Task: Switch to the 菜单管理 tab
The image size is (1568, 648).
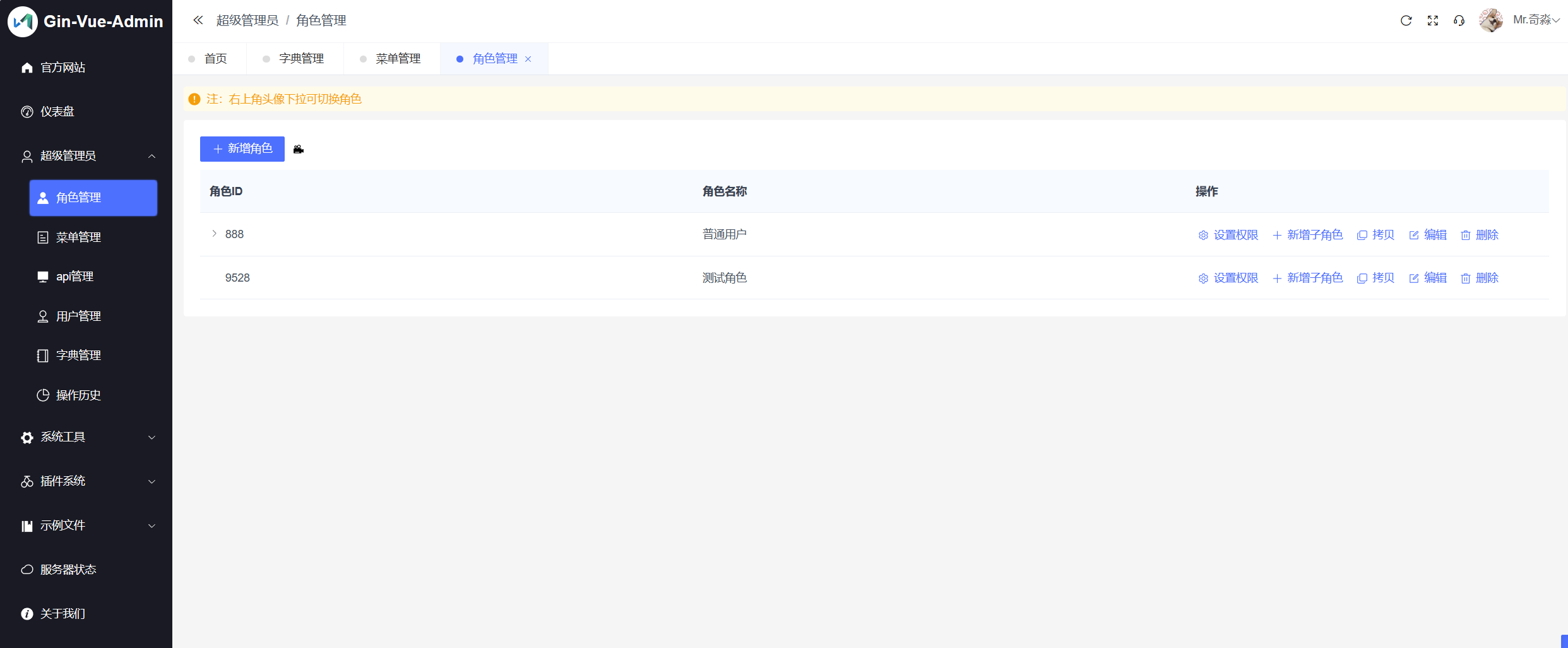Action: pos(398,59)
